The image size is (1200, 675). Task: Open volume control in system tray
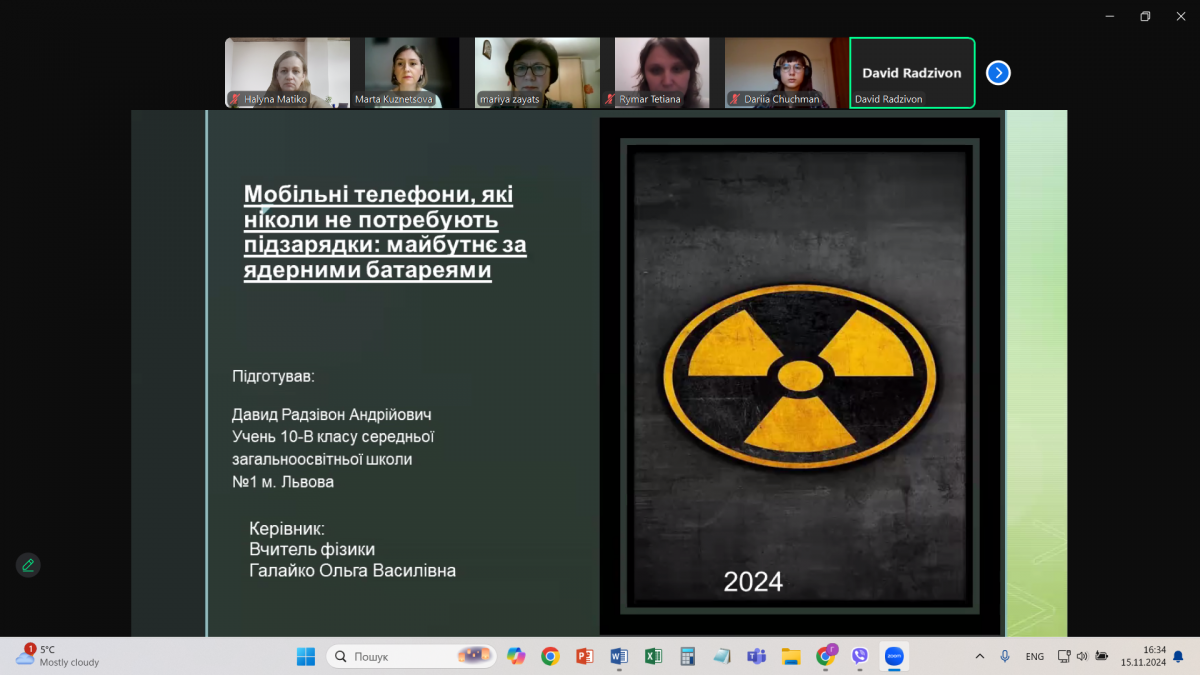click(1081, 656)
